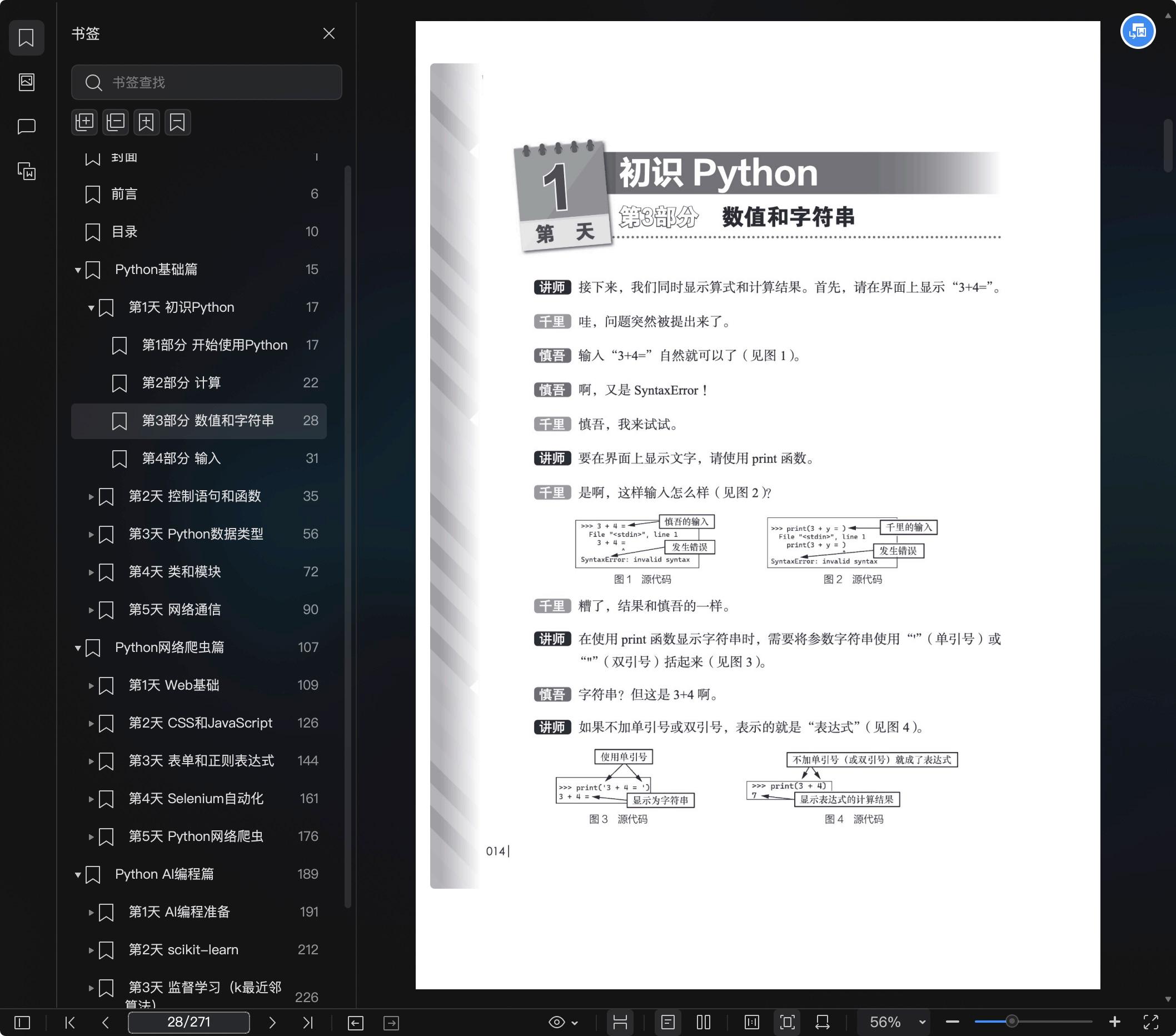
Task: Expand the 第2天 控制语句和函数 bookmark
Action: click(91, 496)
